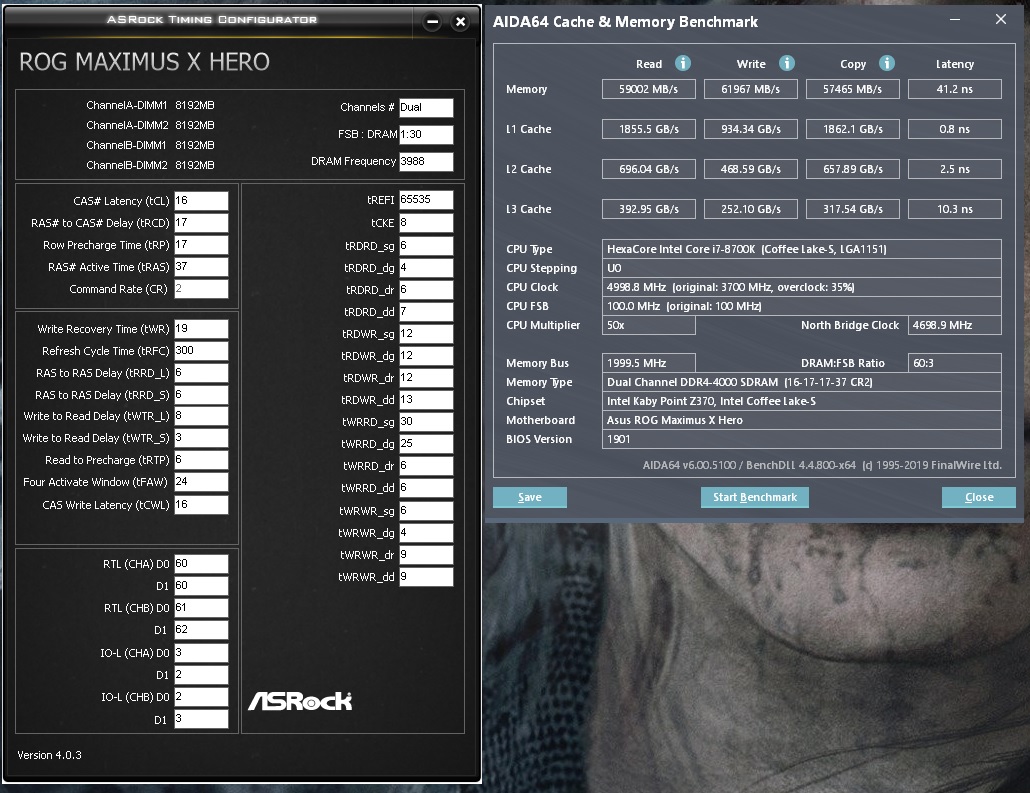Viewport: 1030px width, 793px height.
Task: Click the L1 Cache Read value 1855.5 GB/s
Action: click(x=648, y=129)
